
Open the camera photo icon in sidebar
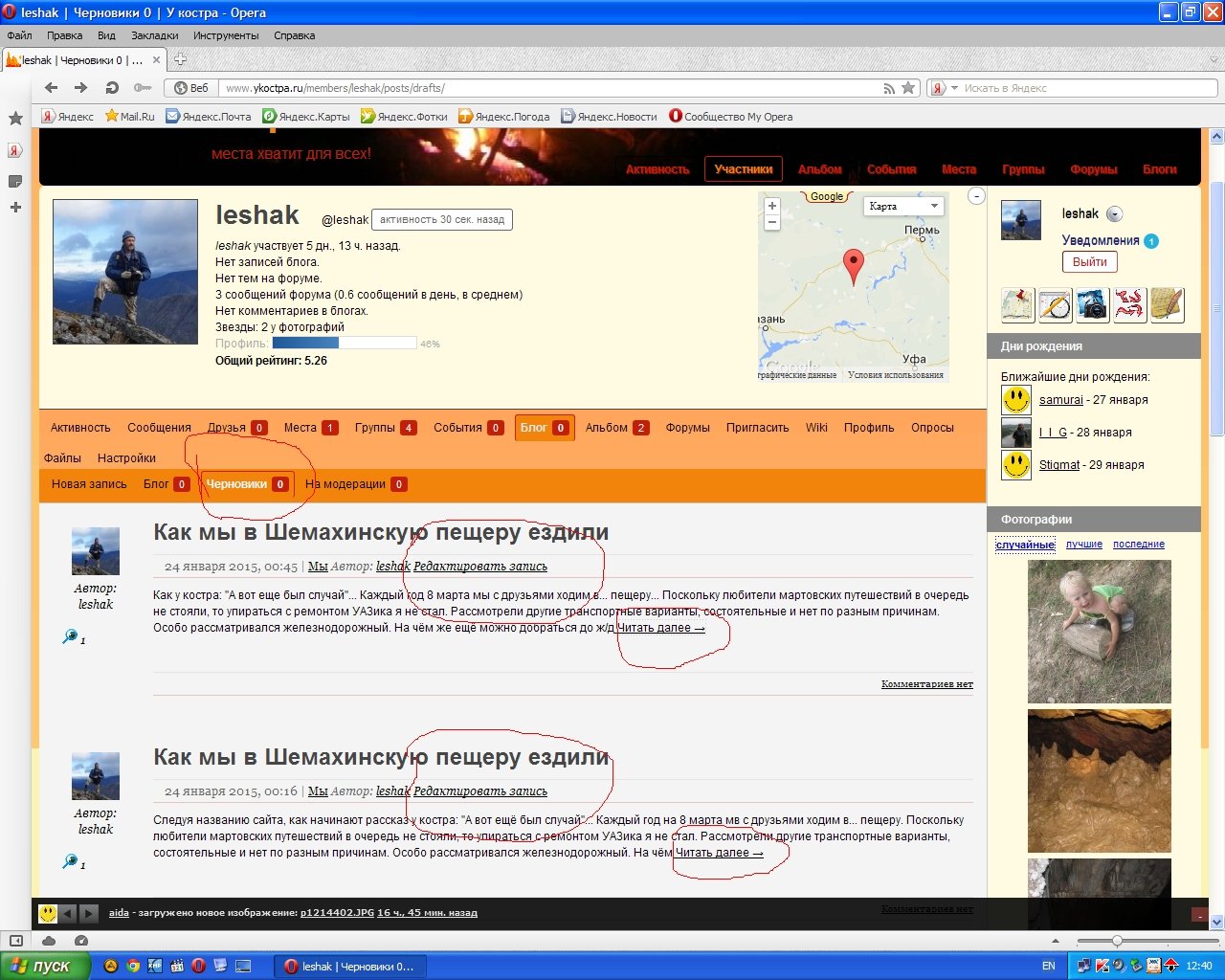[x=1092, y=304]
